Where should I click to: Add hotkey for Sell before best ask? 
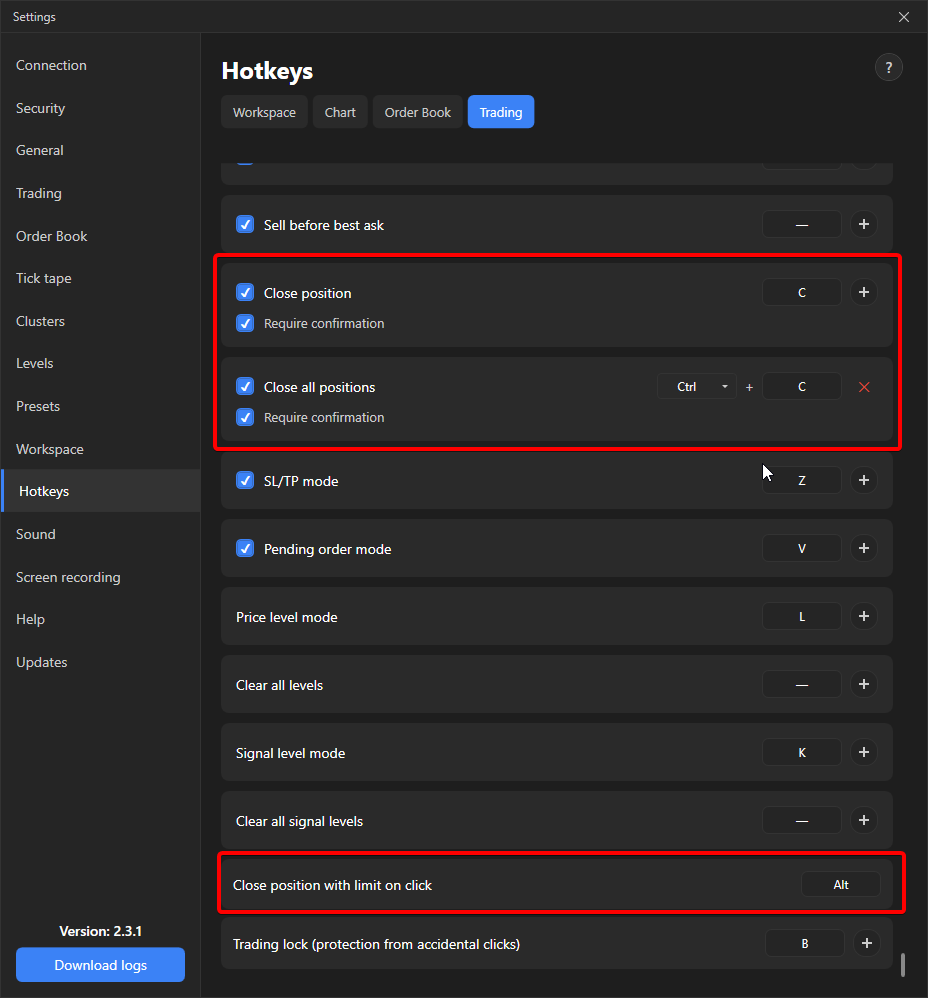[864, 224]
